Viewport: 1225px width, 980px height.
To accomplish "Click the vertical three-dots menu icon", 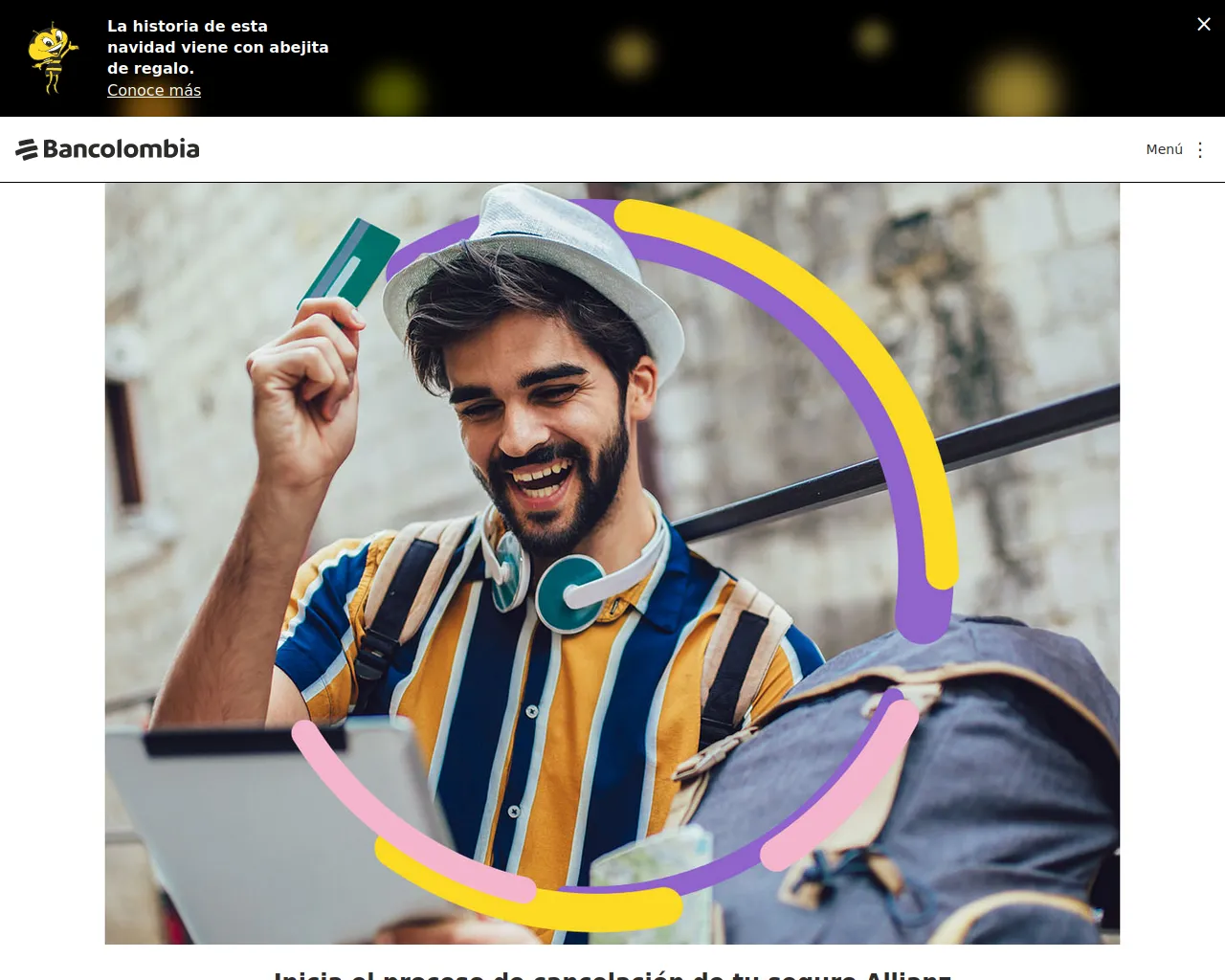I will pos(1200,149).
